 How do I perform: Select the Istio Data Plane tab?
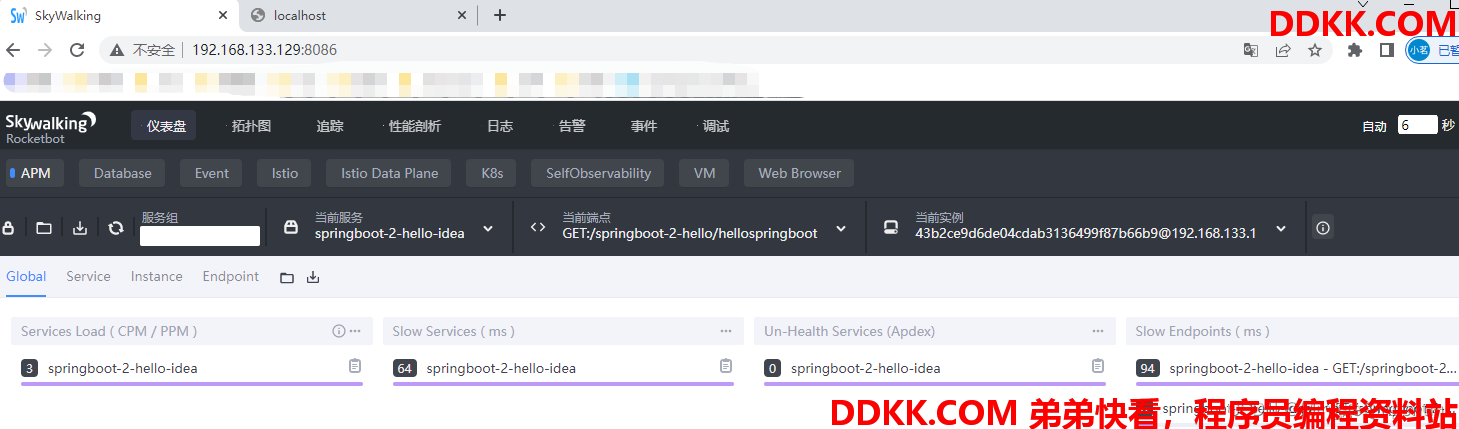tap(389, 173)
